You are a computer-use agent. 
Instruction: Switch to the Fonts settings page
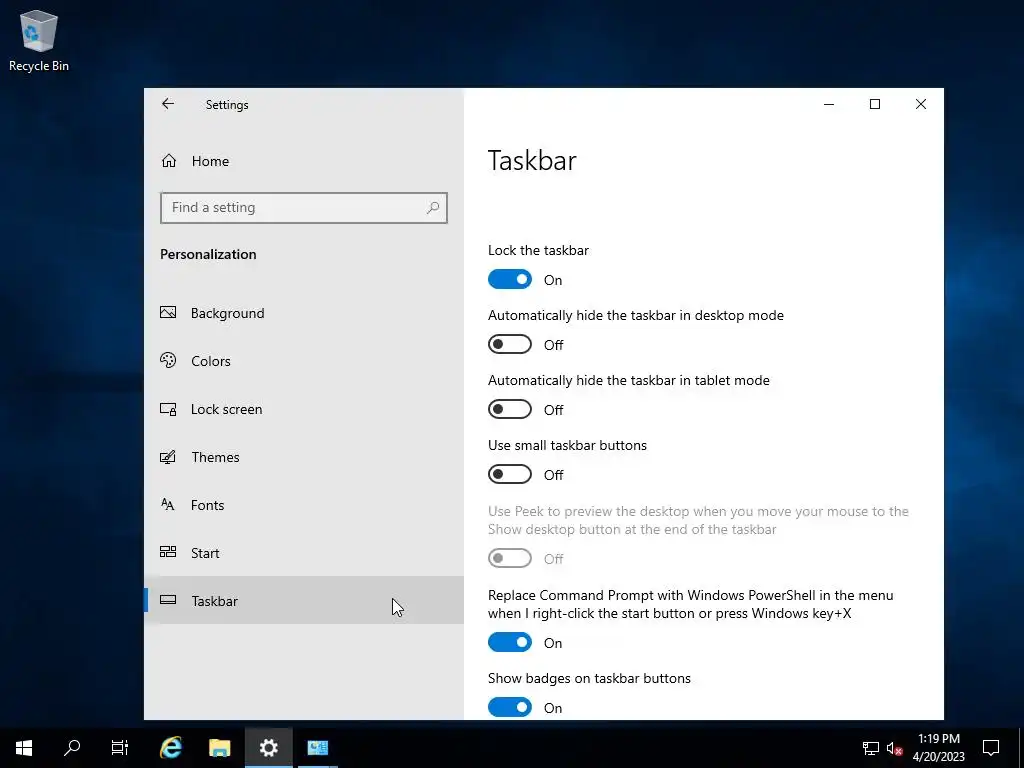[x=304, y=505]
